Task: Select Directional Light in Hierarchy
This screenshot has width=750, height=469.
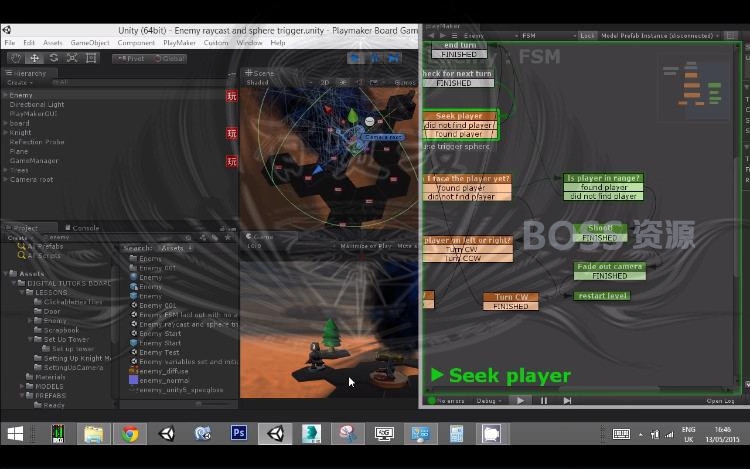Action: [37, 104]
